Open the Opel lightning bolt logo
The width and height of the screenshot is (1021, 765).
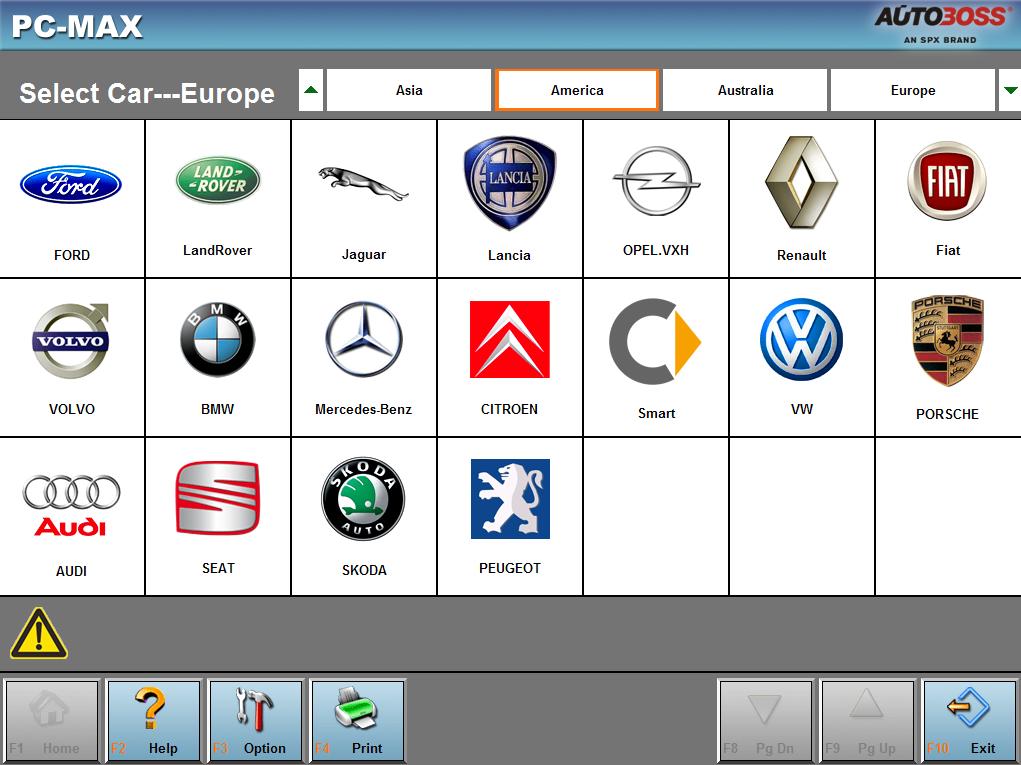pyautogui.click(x=656, y=180)
